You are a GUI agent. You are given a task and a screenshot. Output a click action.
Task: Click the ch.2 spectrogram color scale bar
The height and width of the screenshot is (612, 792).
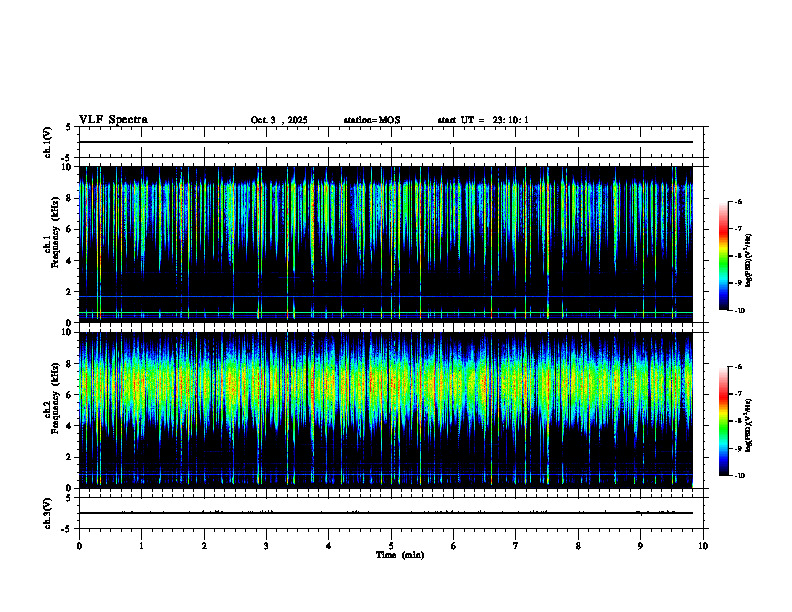coord(723,421)
